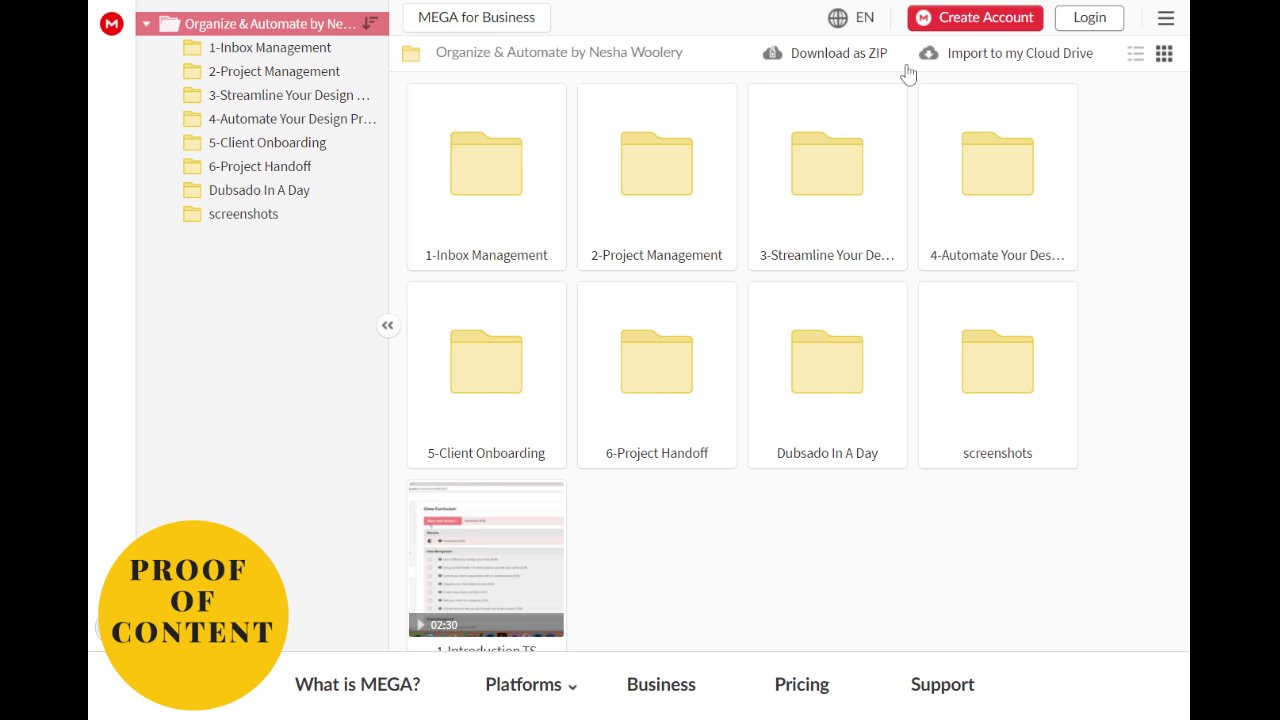1280x720 pixels.
Task: Open the Dubsado In A Day folder tile
Action: click(827, 375)
